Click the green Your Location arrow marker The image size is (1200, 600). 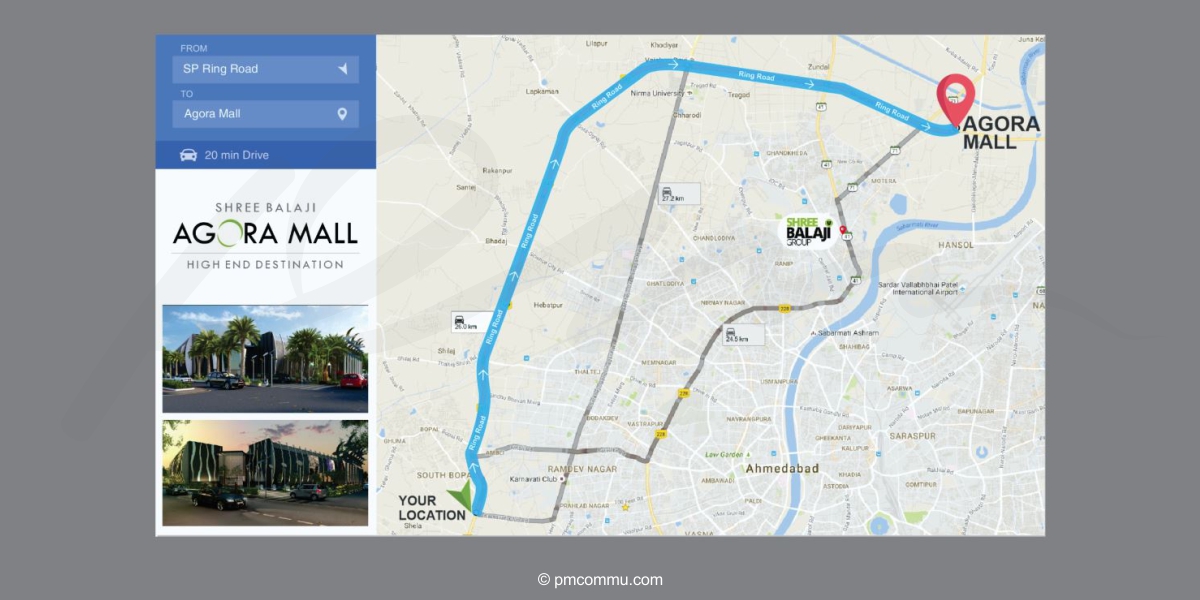tap(461, 495)
